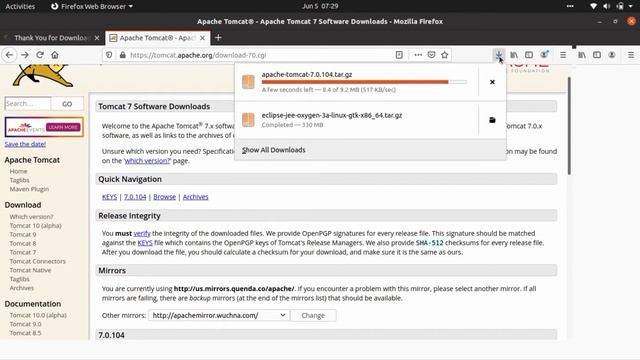This screenshot has height=360, width=640.
Task: Open the clock showing Jun 5 07:29
Action: 320,6
